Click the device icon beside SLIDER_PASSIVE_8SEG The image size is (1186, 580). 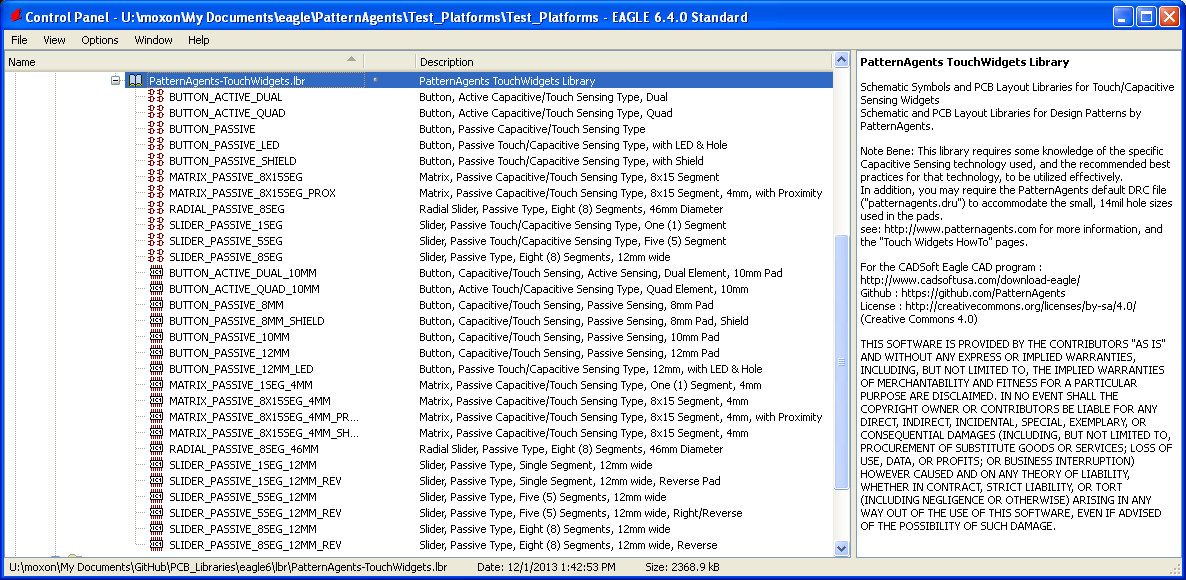[x=156, y=257]
